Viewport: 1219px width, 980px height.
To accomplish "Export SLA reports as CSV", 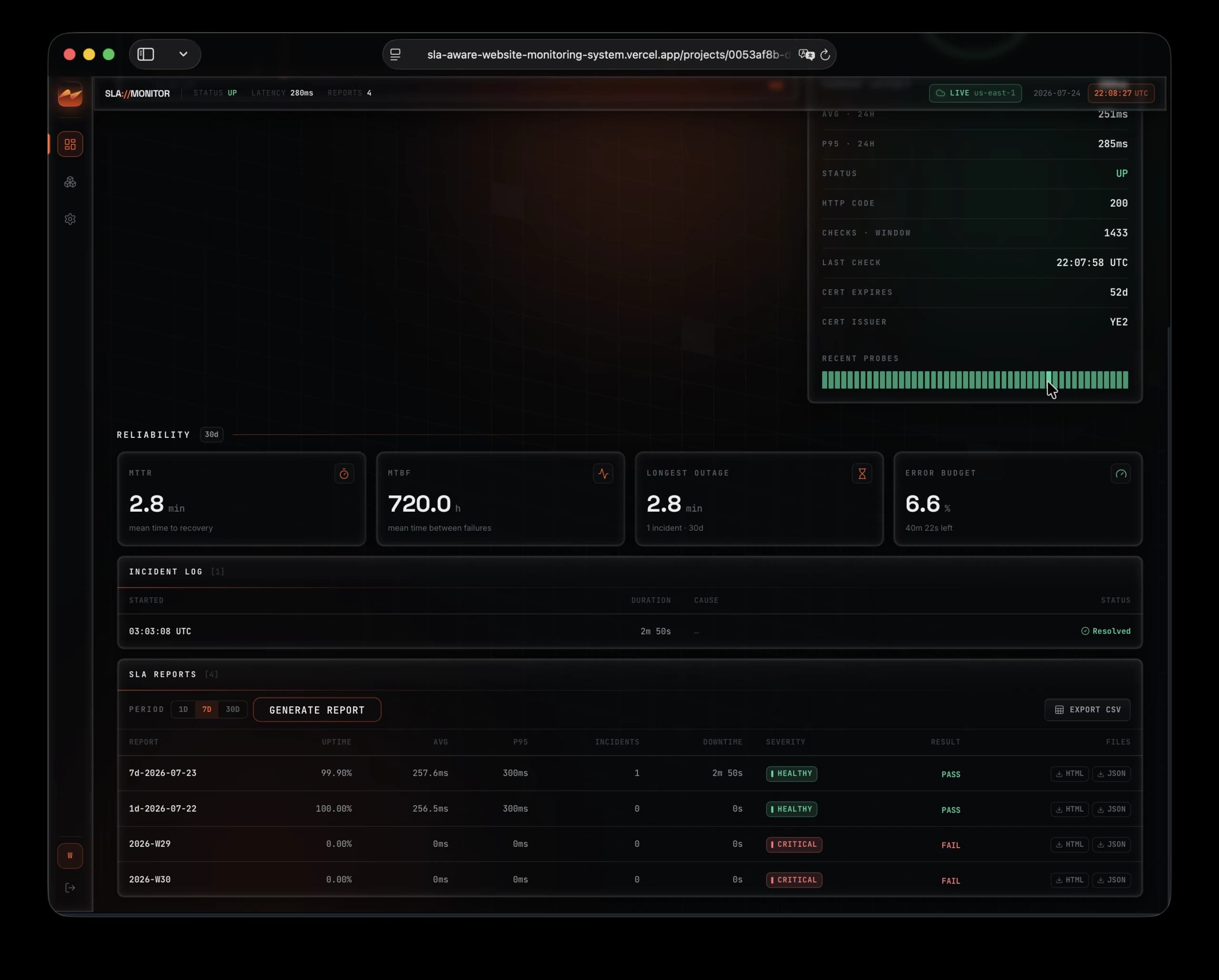I will point(1087,710).
